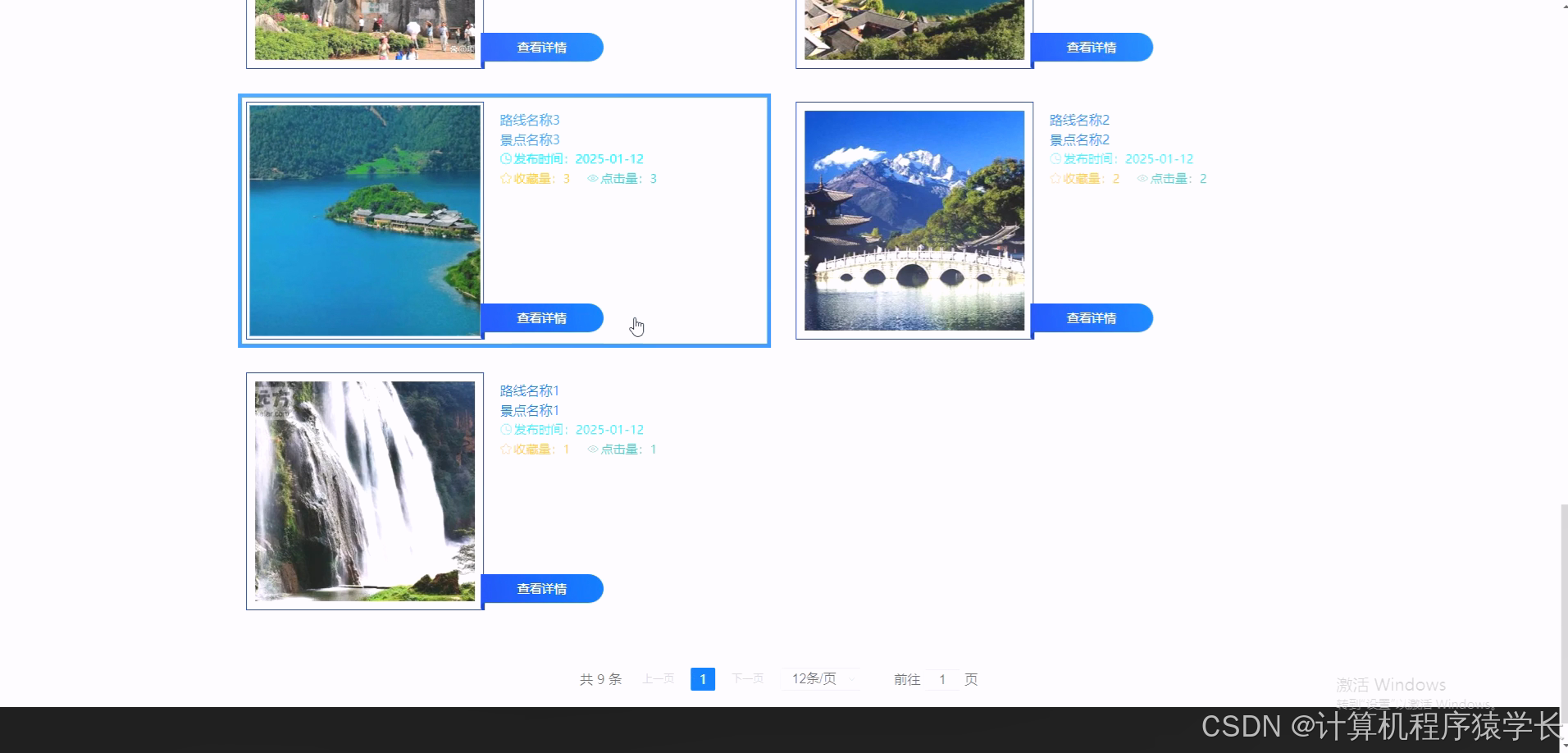Image resolution: width=1568 pixels, height=753 pixels.
Task: Open the waterfall photo of 路线名称1
Action: 365,491
